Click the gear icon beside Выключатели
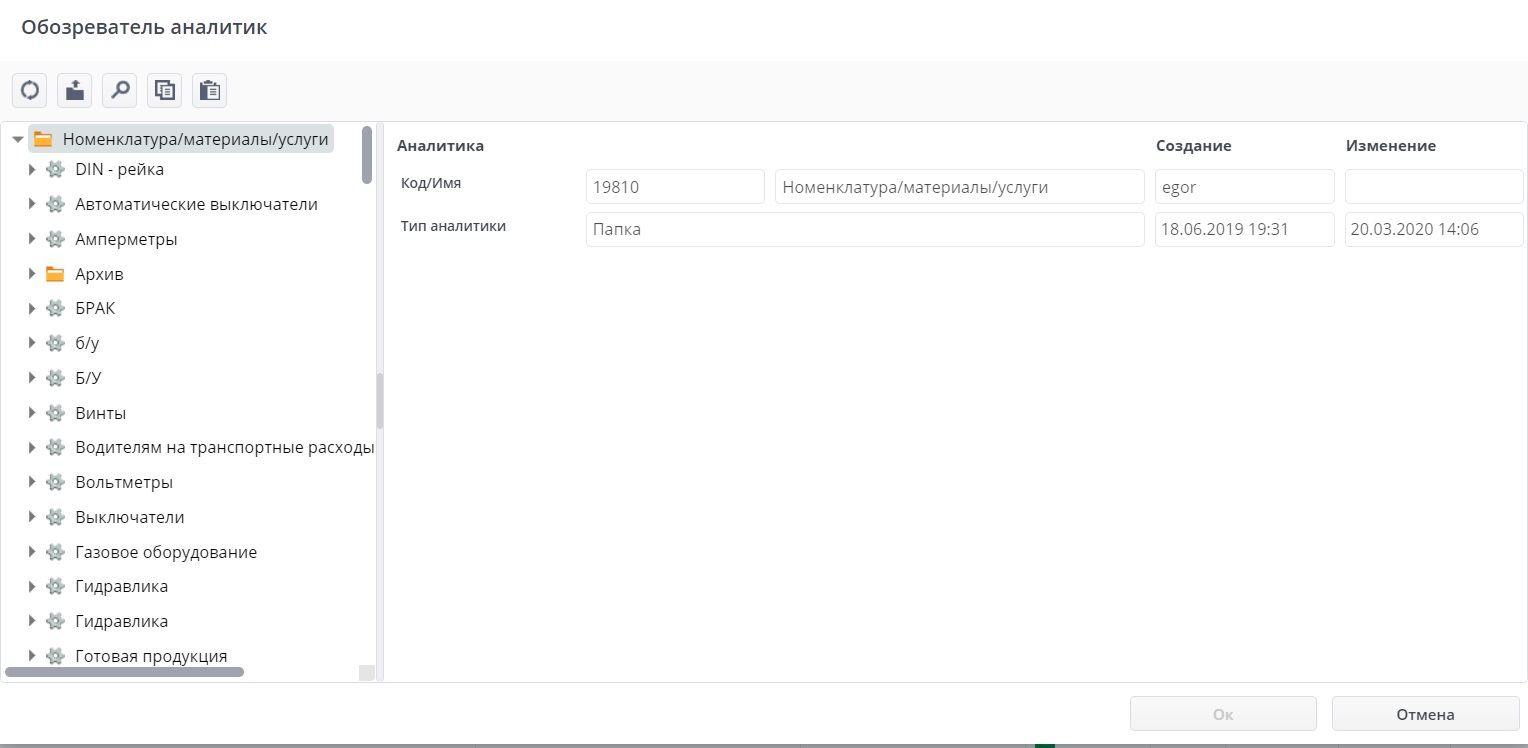The width and height of the screenshot is (1528, 748). coord(56,517)
